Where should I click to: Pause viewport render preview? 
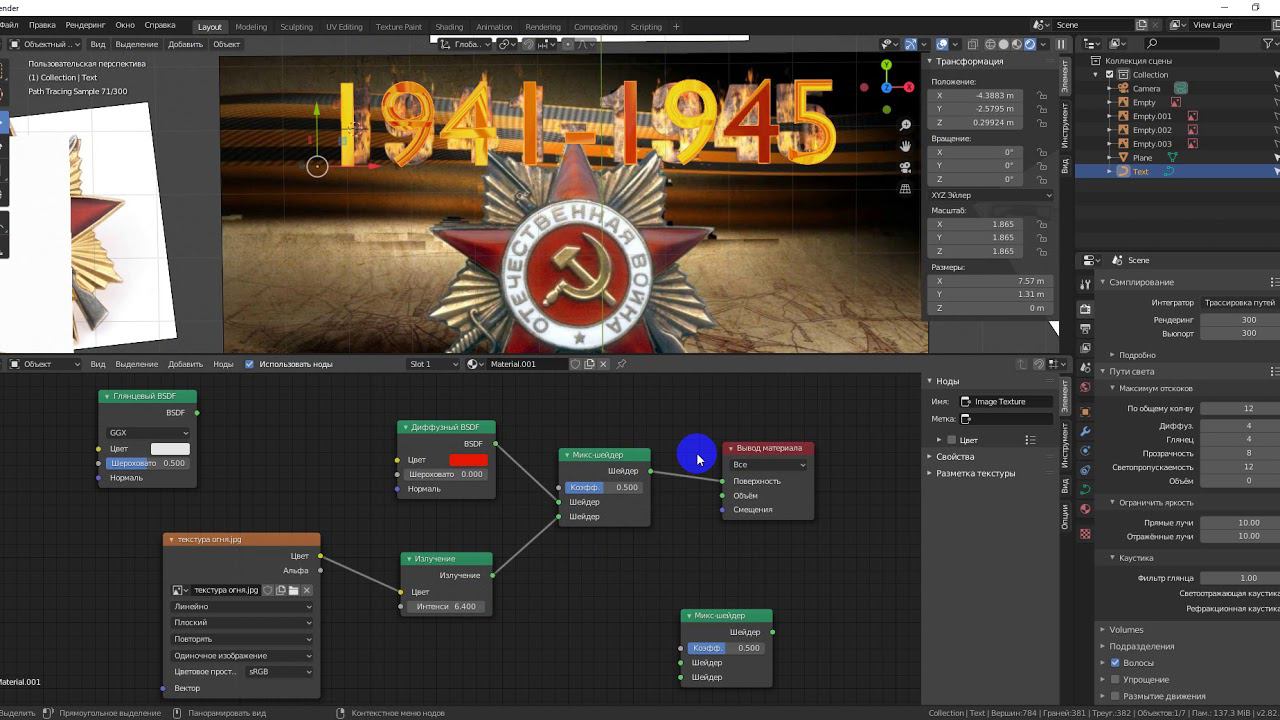(1062, 44)
